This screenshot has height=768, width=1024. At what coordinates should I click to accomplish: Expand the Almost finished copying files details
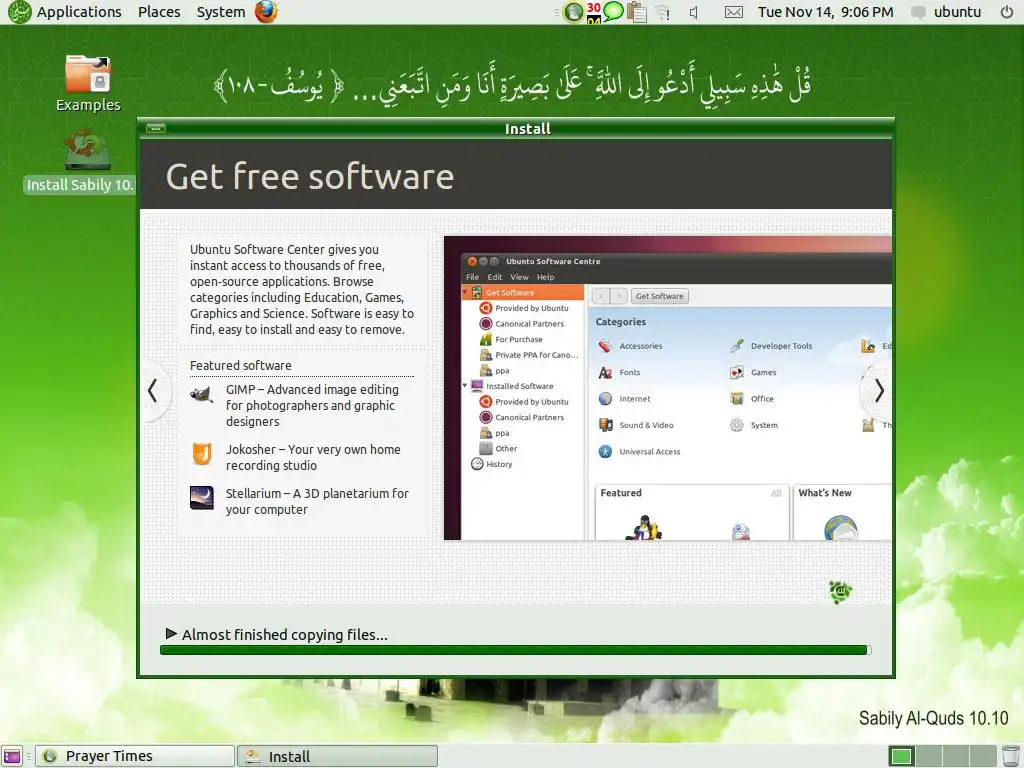pyautogui.click(x=171, y=633)
